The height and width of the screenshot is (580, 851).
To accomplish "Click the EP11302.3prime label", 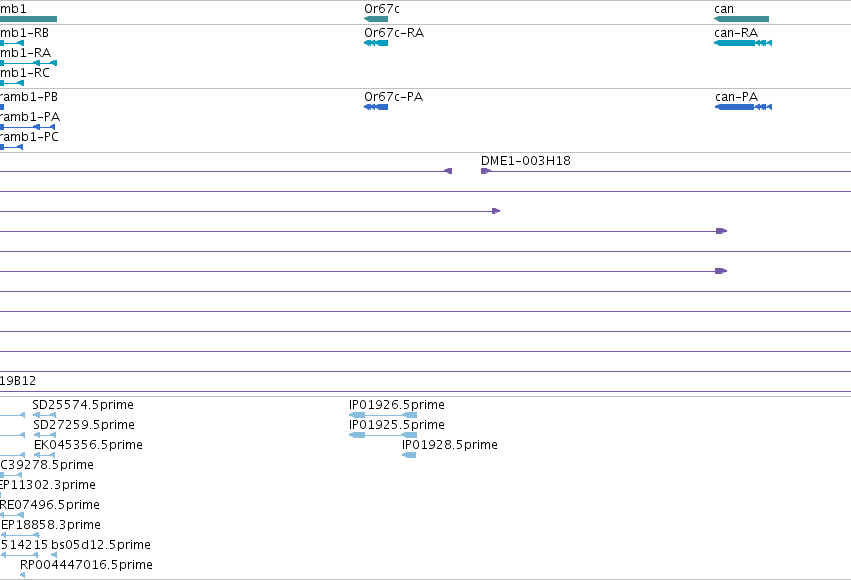I will [48, 485].
